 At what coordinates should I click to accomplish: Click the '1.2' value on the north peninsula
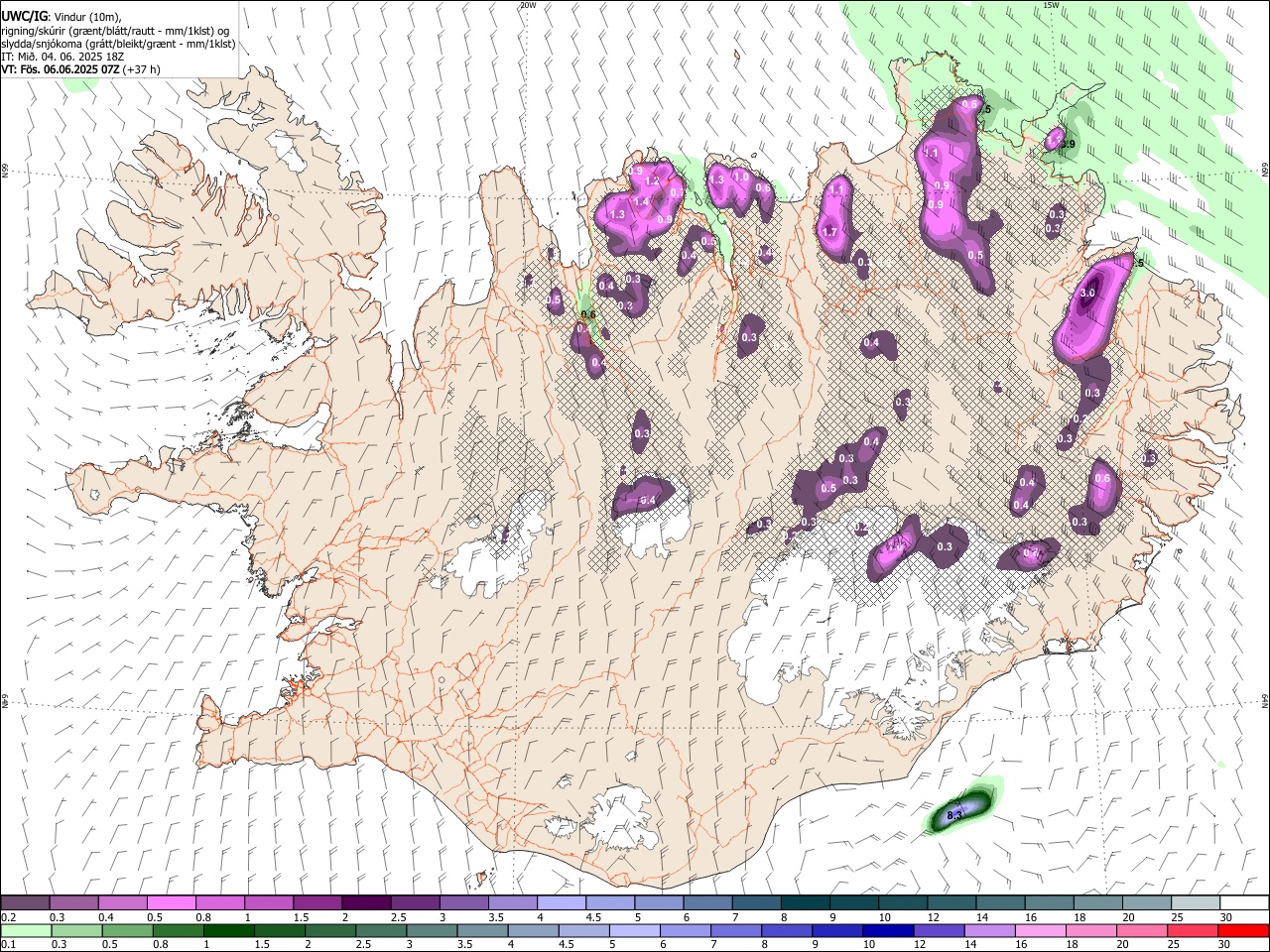pos(652,181)
